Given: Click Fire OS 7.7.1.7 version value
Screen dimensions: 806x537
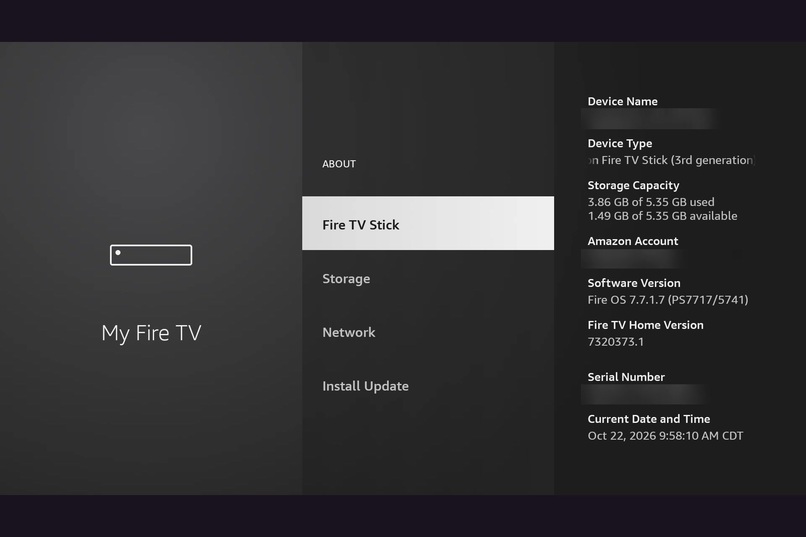Looking at the screenshot, I should pyautogui.click(x=668, y=300).
